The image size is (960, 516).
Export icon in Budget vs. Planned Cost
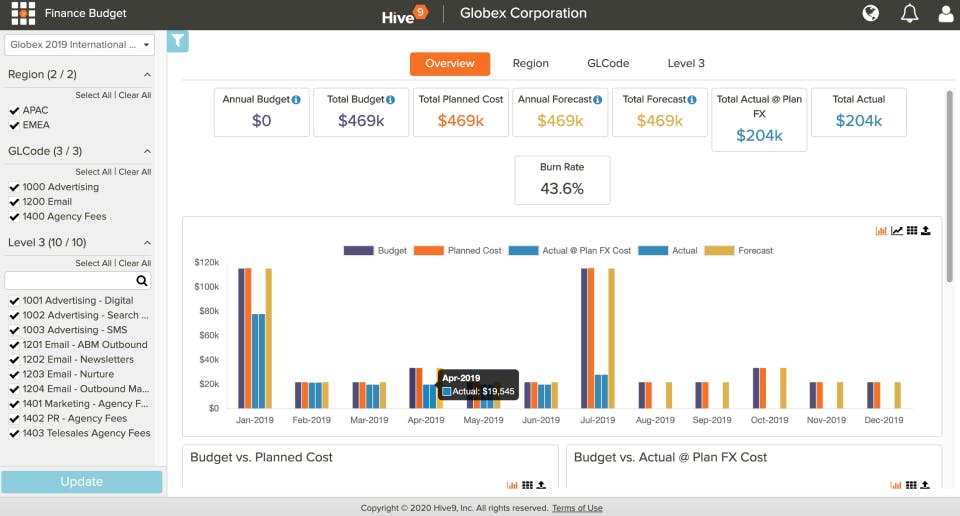[x=541, y=485]
